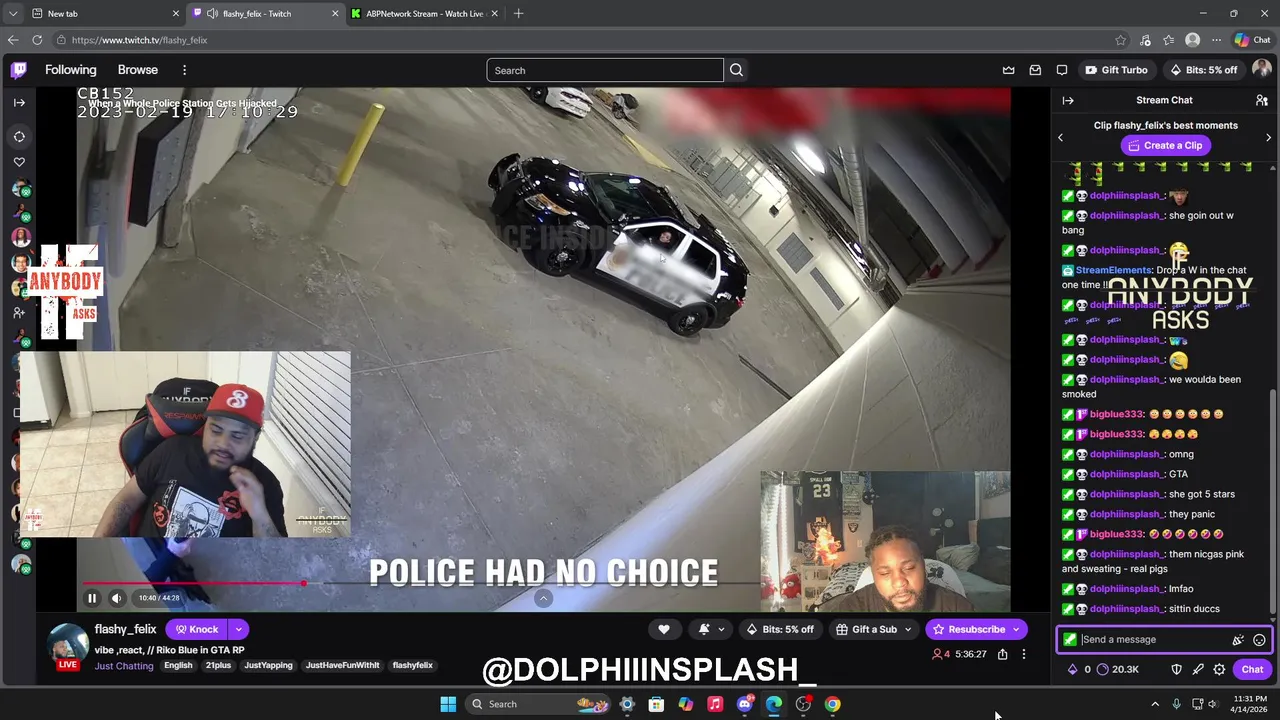Expand the left followed channels sidebar
Screen dimensions: 1280x720
19,102
